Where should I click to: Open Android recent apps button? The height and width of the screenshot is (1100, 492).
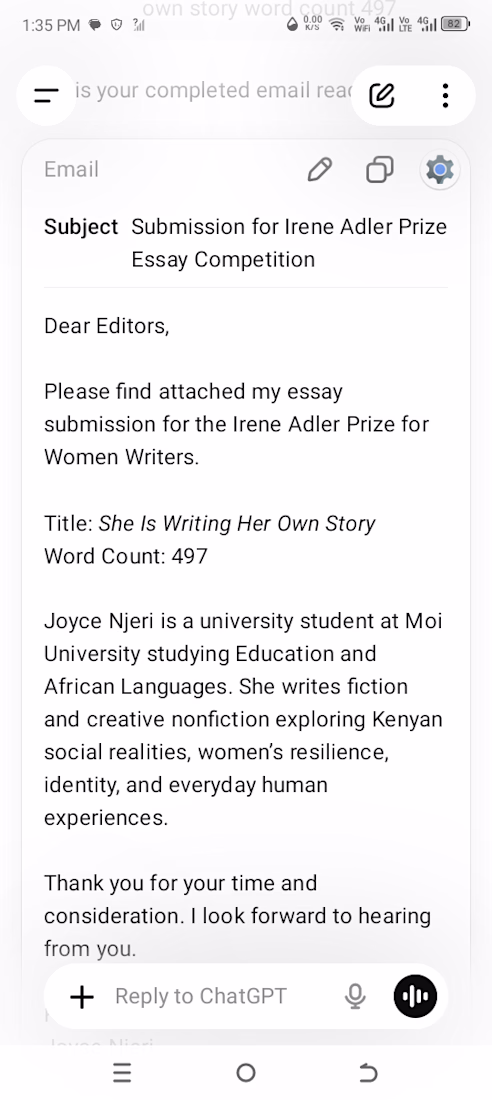coord(122,1072)
